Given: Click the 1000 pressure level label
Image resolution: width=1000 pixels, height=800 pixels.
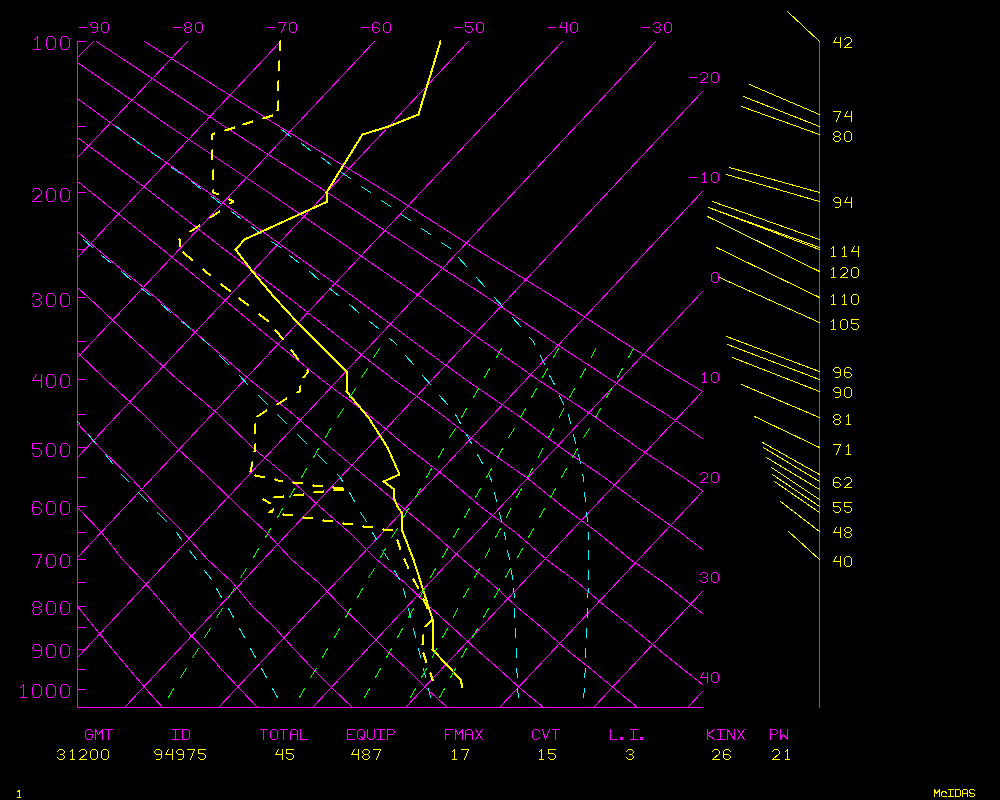Looking at the screenshot, I should coord(46,691).
